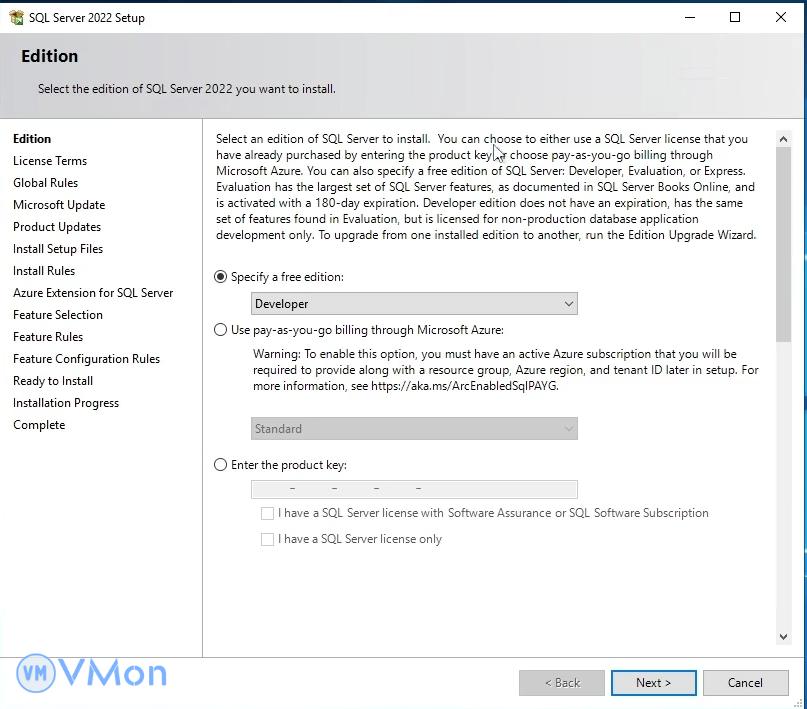Image resolution: width=807 pixels, height=709 pixels.
Task: Open the Developer free edition dropdown
Action: [414, 304]
